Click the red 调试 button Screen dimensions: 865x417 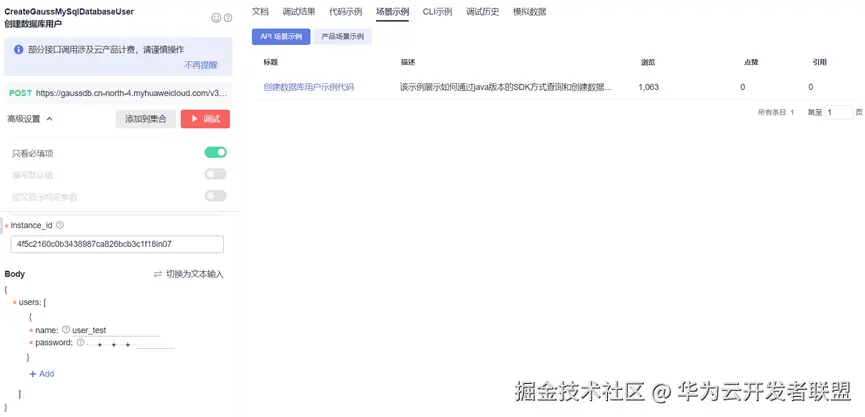coord(205,119)
